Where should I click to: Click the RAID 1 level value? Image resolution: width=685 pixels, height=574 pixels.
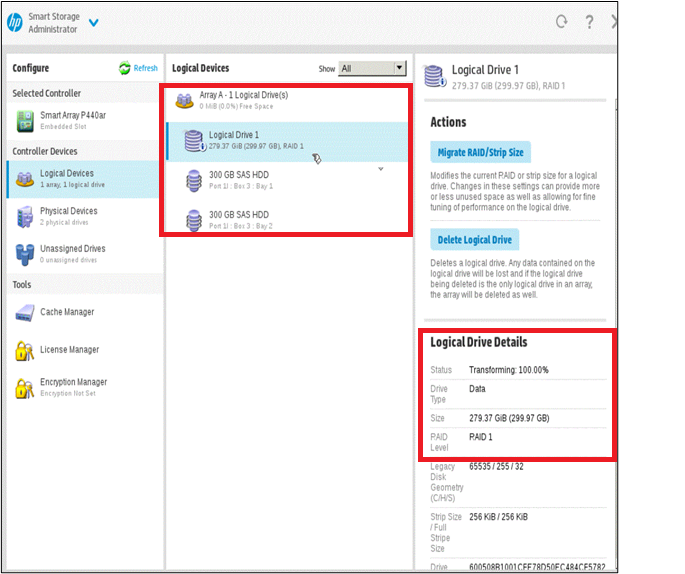pos(481,437)
